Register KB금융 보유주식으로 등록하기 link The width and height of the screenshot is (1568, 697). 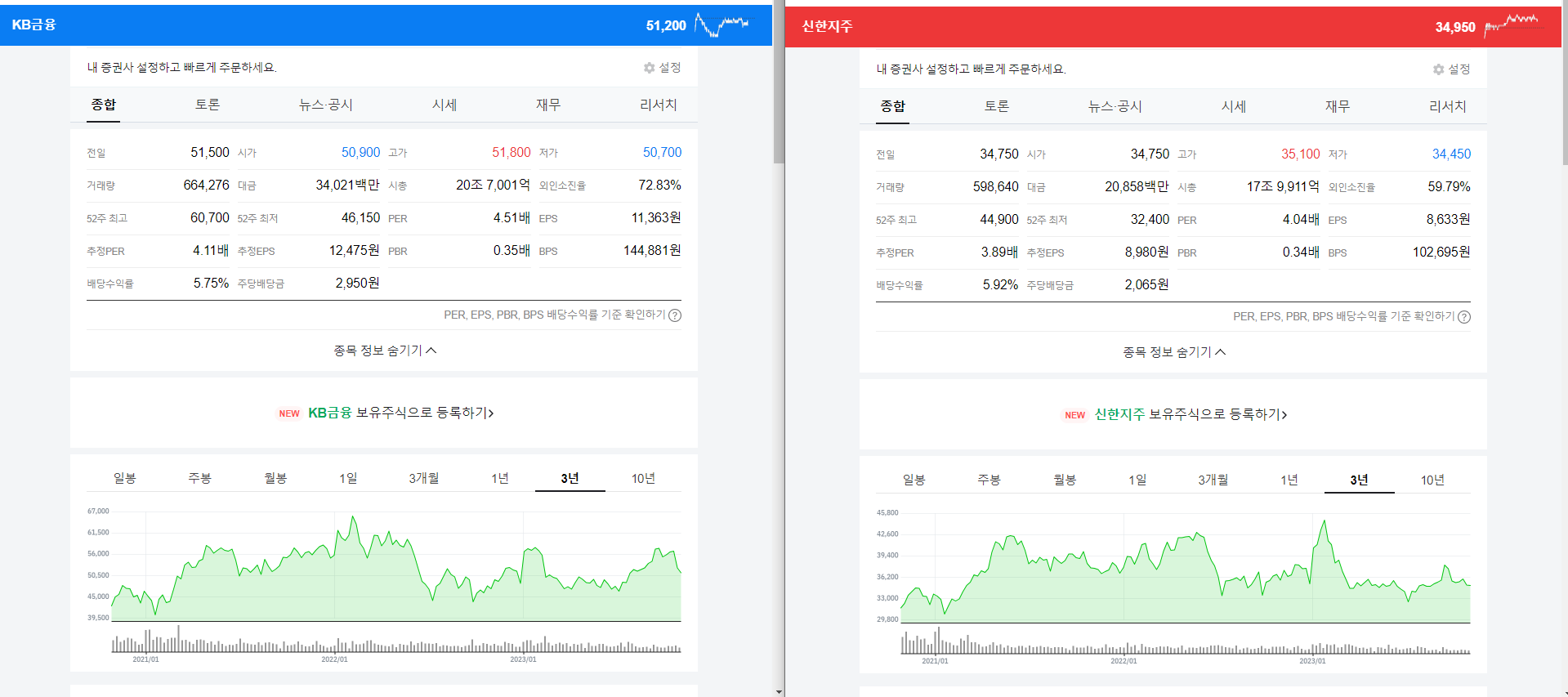[x=400, y=413]
